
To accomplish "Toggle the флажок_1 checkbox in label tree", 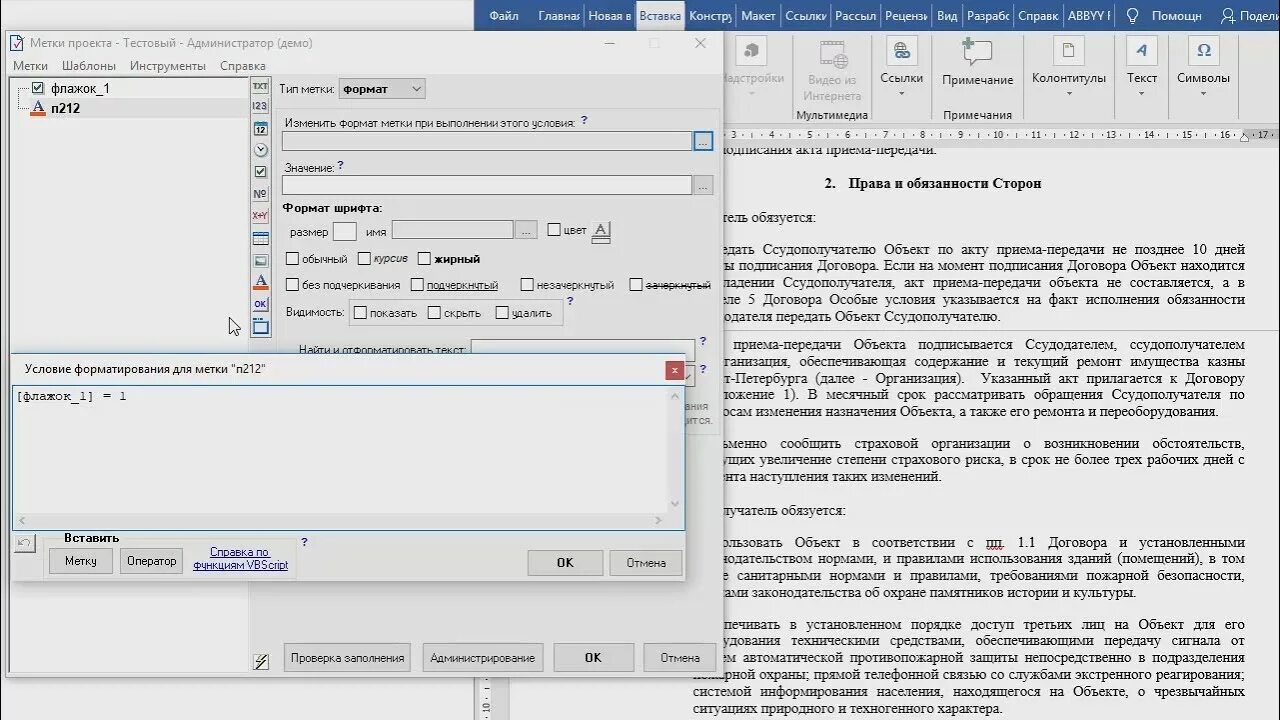I will point(38,88).
